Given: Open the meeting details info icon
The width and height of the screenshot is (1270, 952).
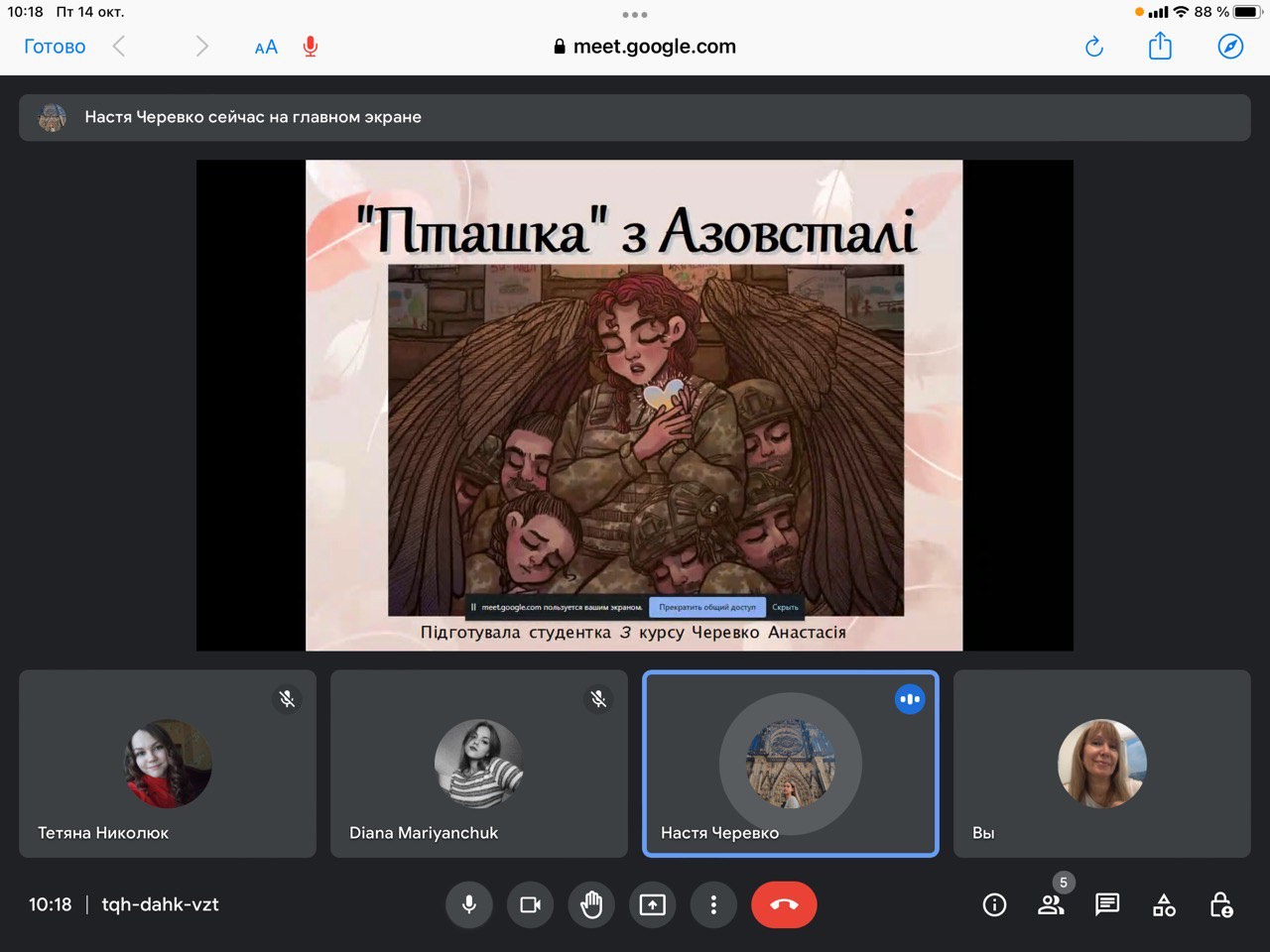Looking at the screenshot, I should pos(994,904).
